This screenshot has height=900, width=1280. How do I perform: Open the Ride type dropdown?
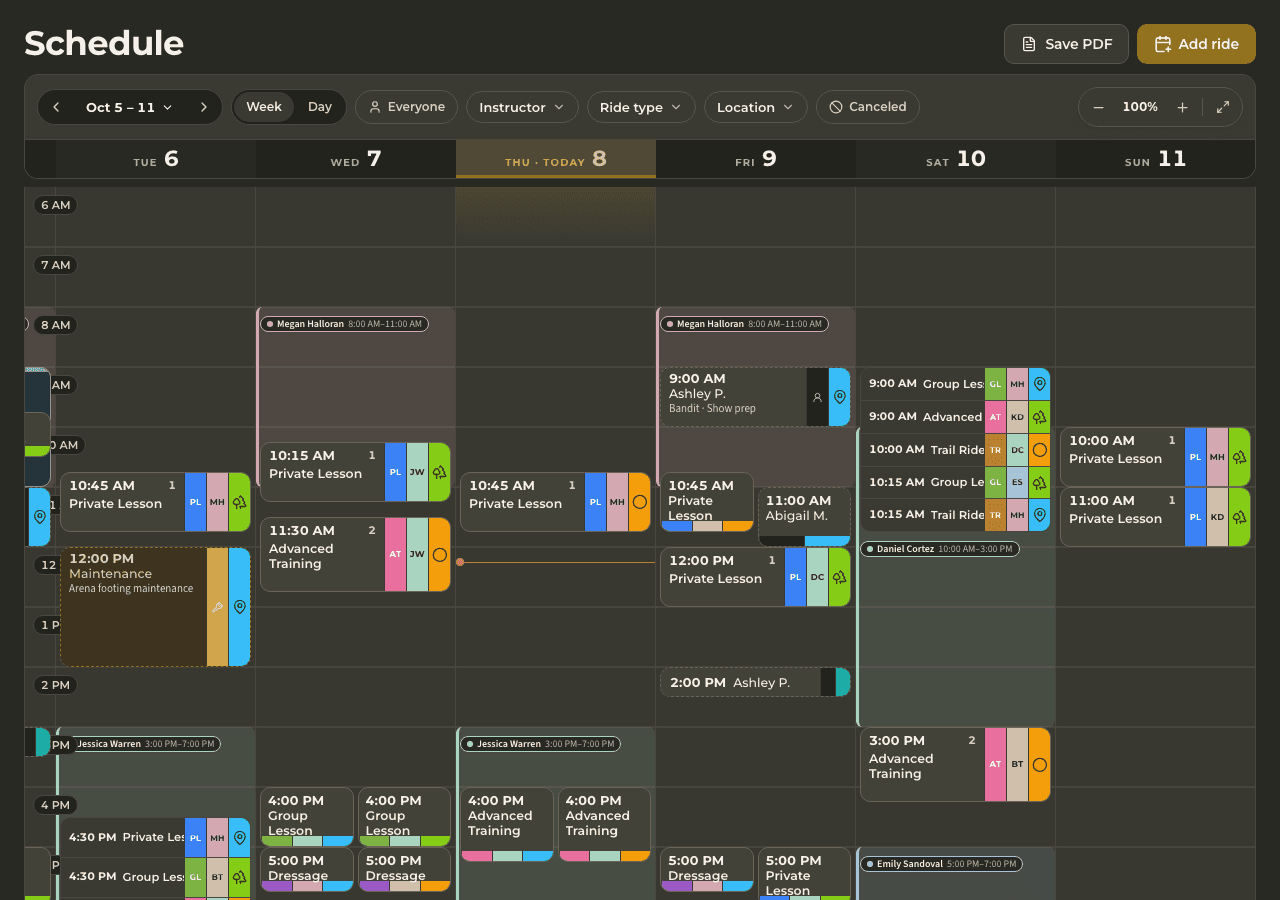tap(641, 107)
